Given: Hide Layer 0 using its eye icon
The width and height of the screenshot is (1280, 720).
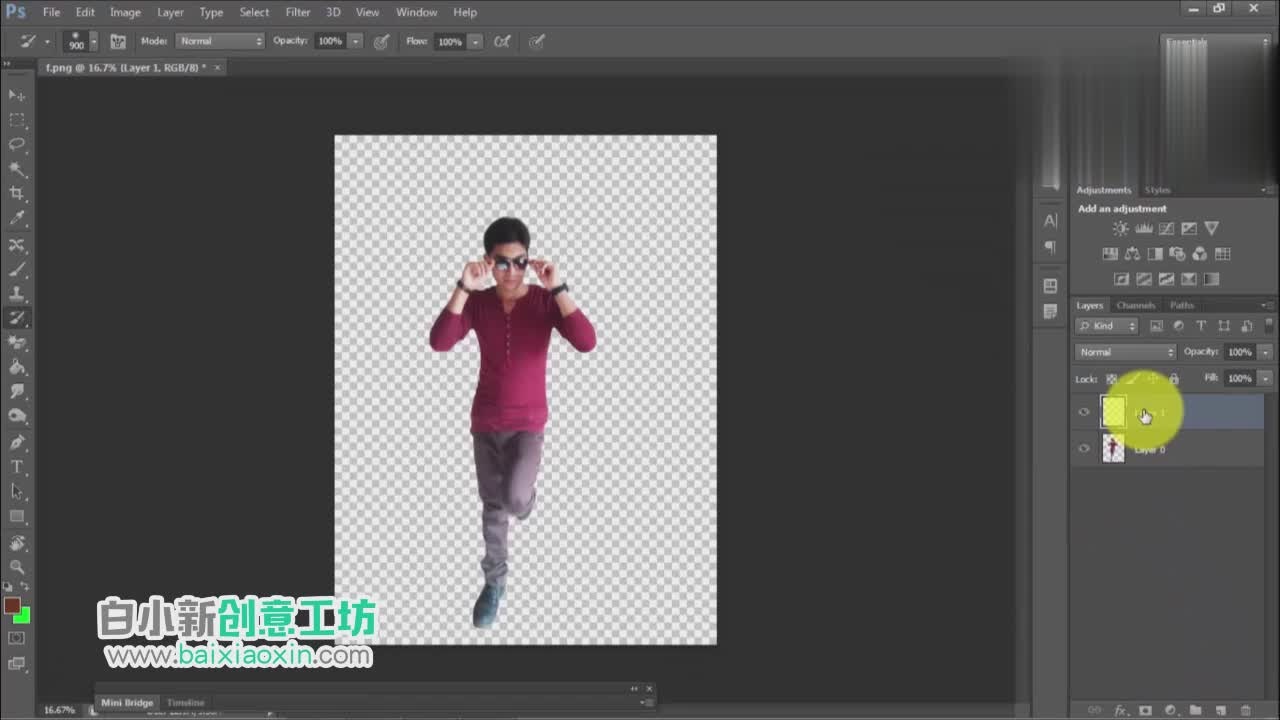Looking at the screenshot, I should (1084, 449).
